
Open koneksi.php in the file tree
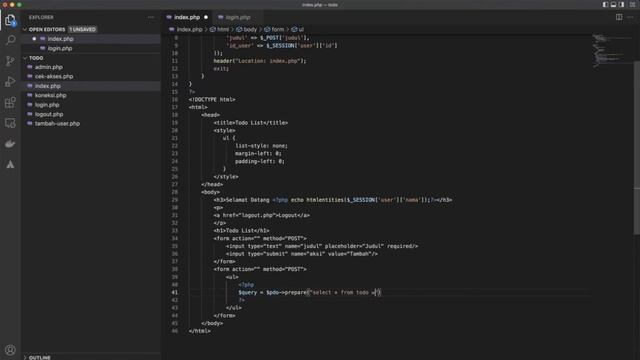coord(51,95)
